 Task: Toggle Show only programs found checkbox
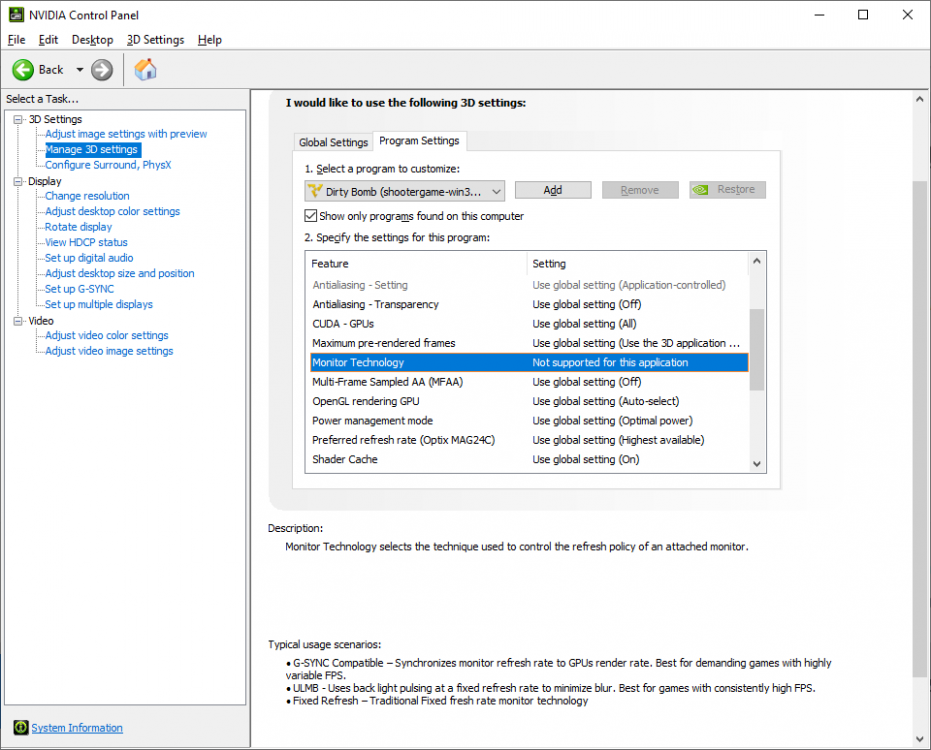311,216
